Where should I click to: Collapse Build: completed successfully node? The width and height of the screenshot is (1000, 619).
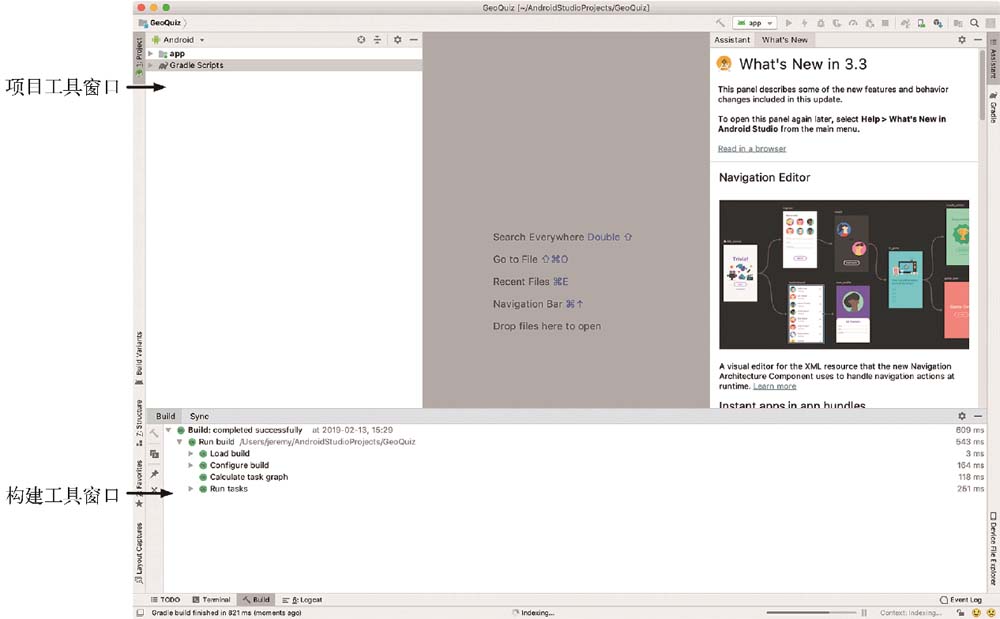click(x=169, y=430)
